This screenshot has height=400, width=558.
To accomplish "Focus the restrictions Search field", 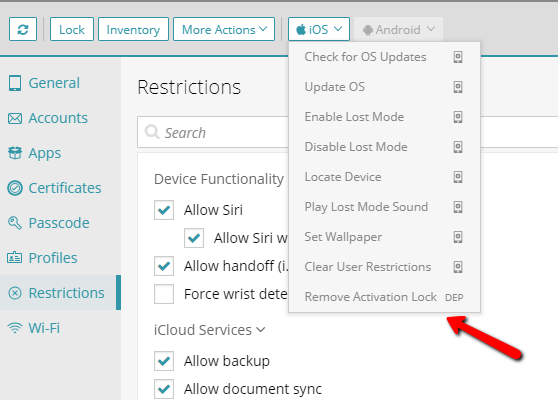I will (x=213, y=132).
